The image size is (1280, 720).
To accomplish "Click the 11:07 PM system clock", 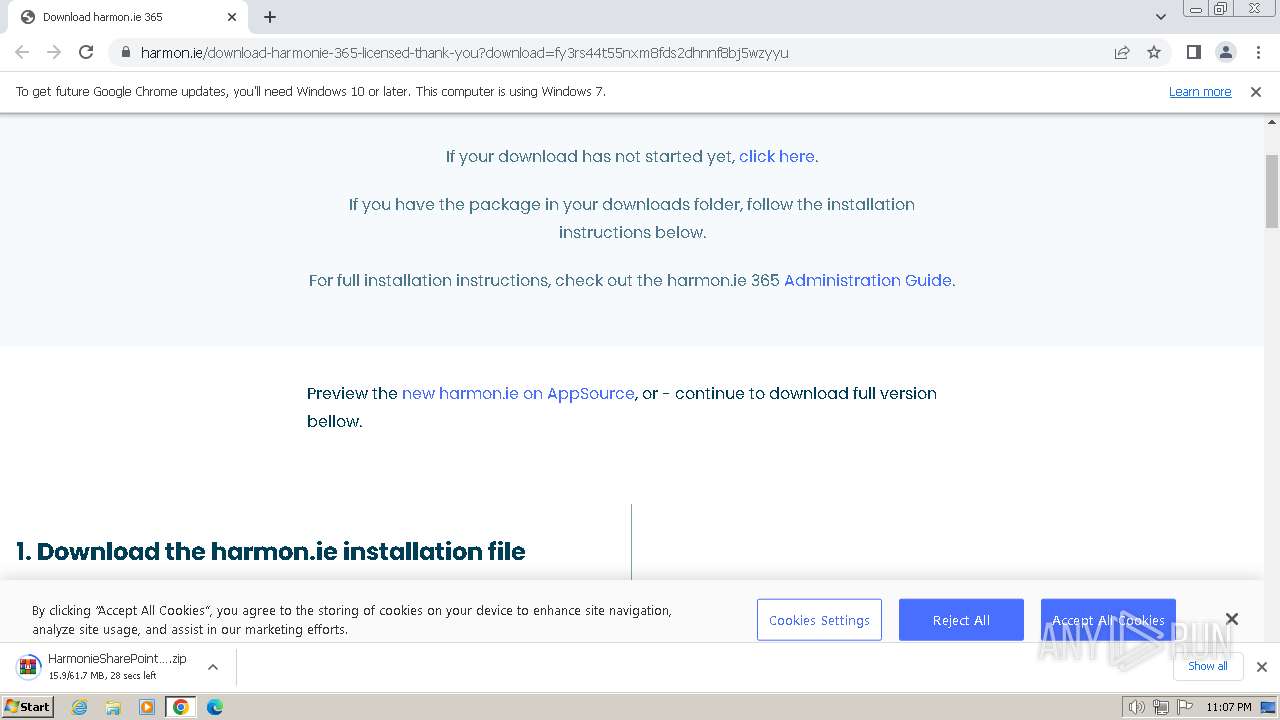I will coord(1228,707).
